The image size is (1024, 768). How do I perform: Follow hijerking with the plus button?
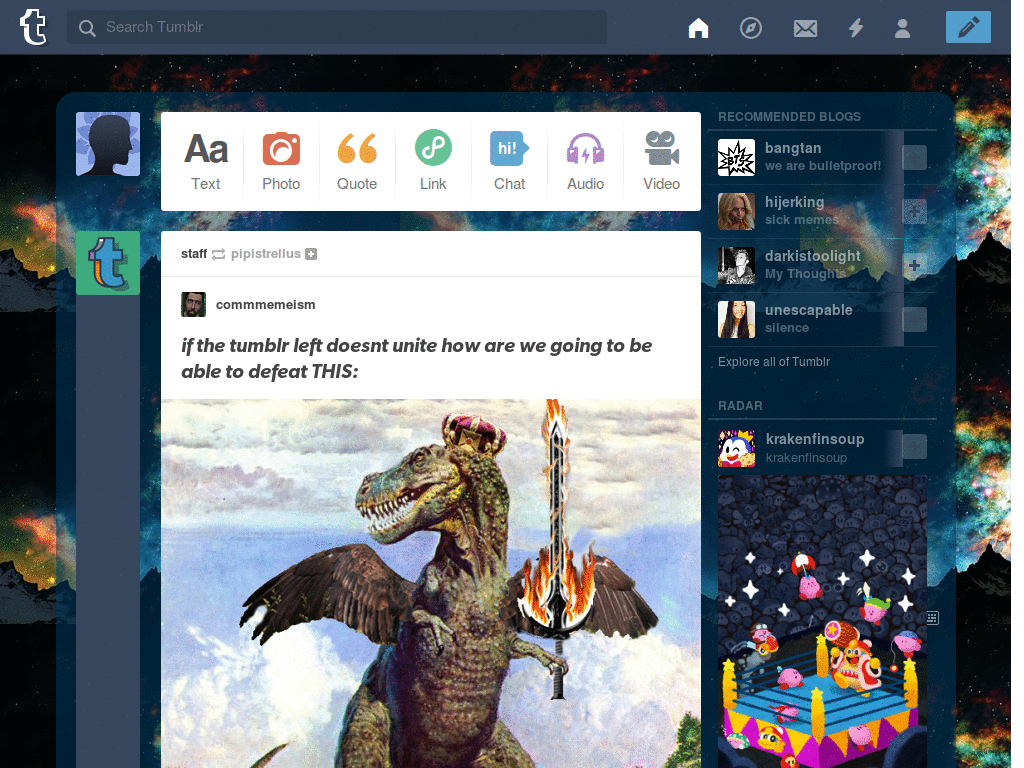(x=915, y=212)
